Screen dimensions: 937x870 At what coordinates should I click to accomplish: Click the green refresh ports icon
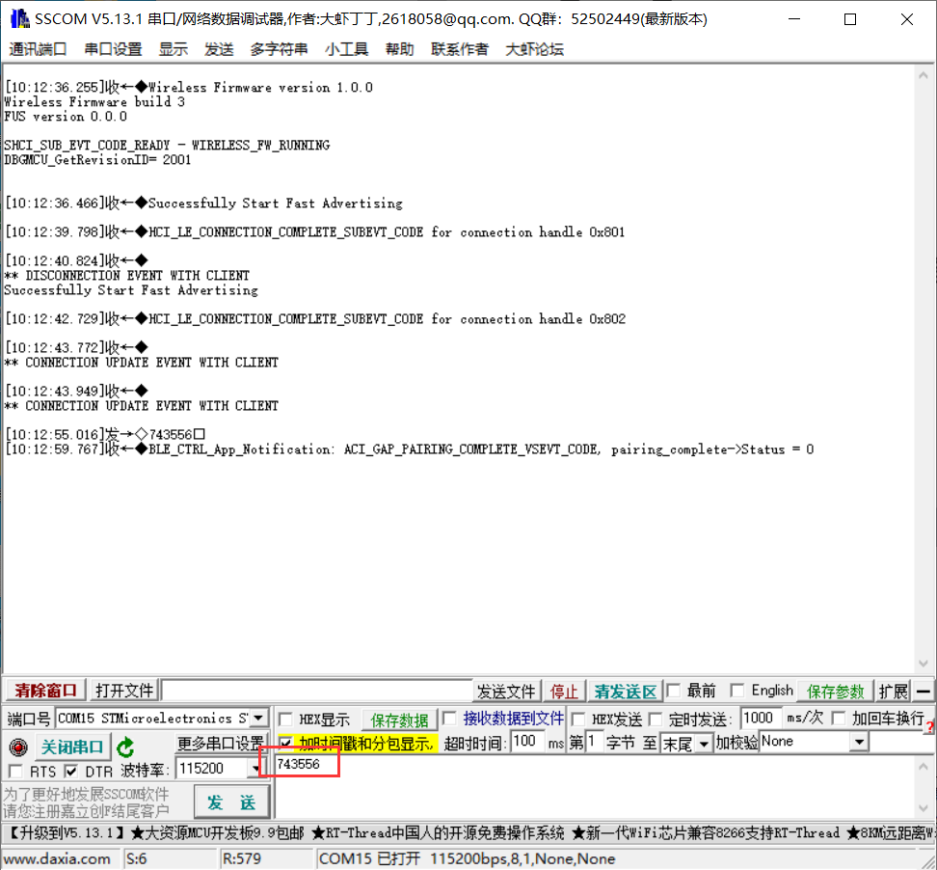click(125, 747)
